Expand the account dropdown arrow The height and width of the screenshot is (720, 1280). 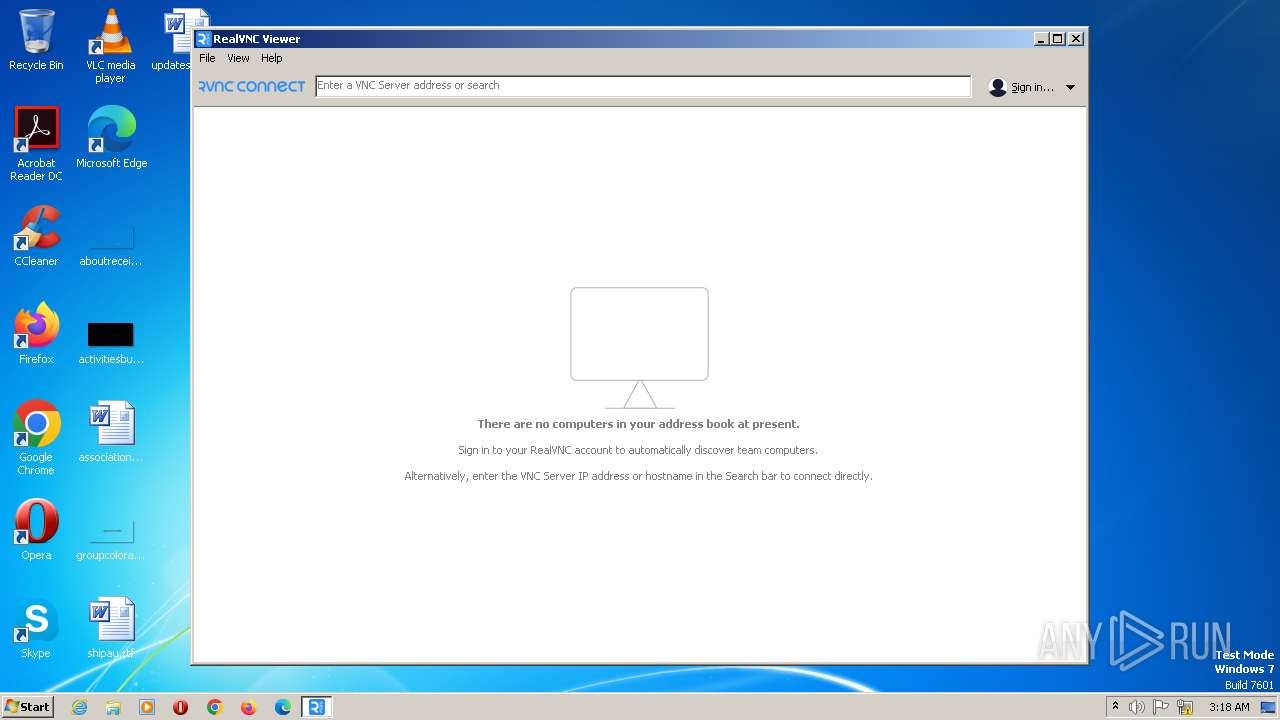click(x=1070, y=87)
